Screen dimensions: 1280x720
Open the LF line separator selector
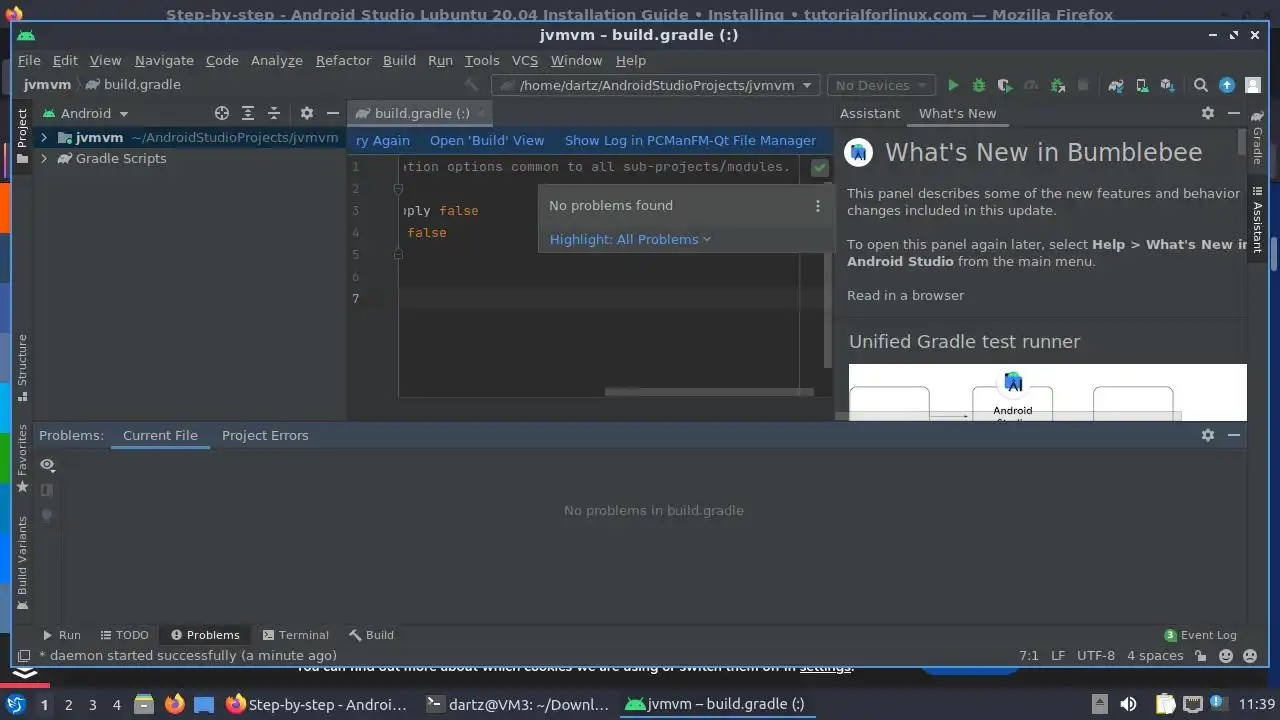[1058, 656]
